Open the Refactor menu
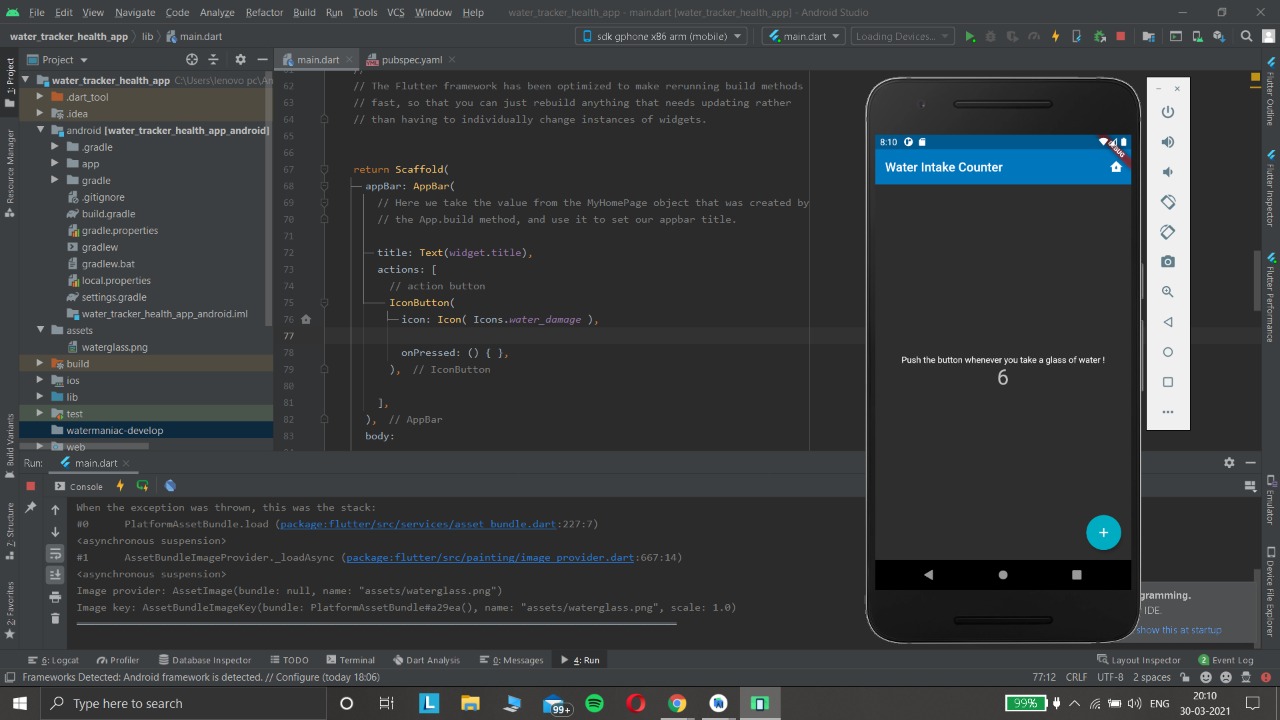1280x720 pixels. click(x=264, y=12)
